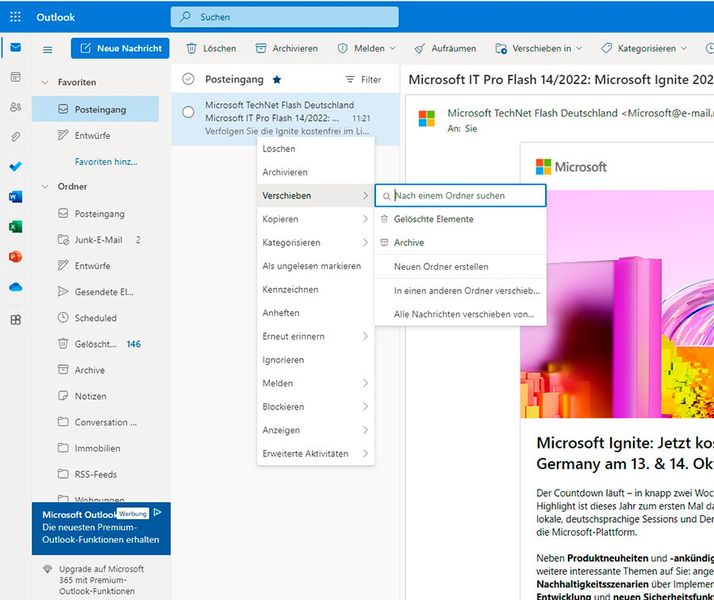The width and height of the screenshot is (714, 600).
Task: Open the Gelöscht folder with 146 items
Action: 96,344
